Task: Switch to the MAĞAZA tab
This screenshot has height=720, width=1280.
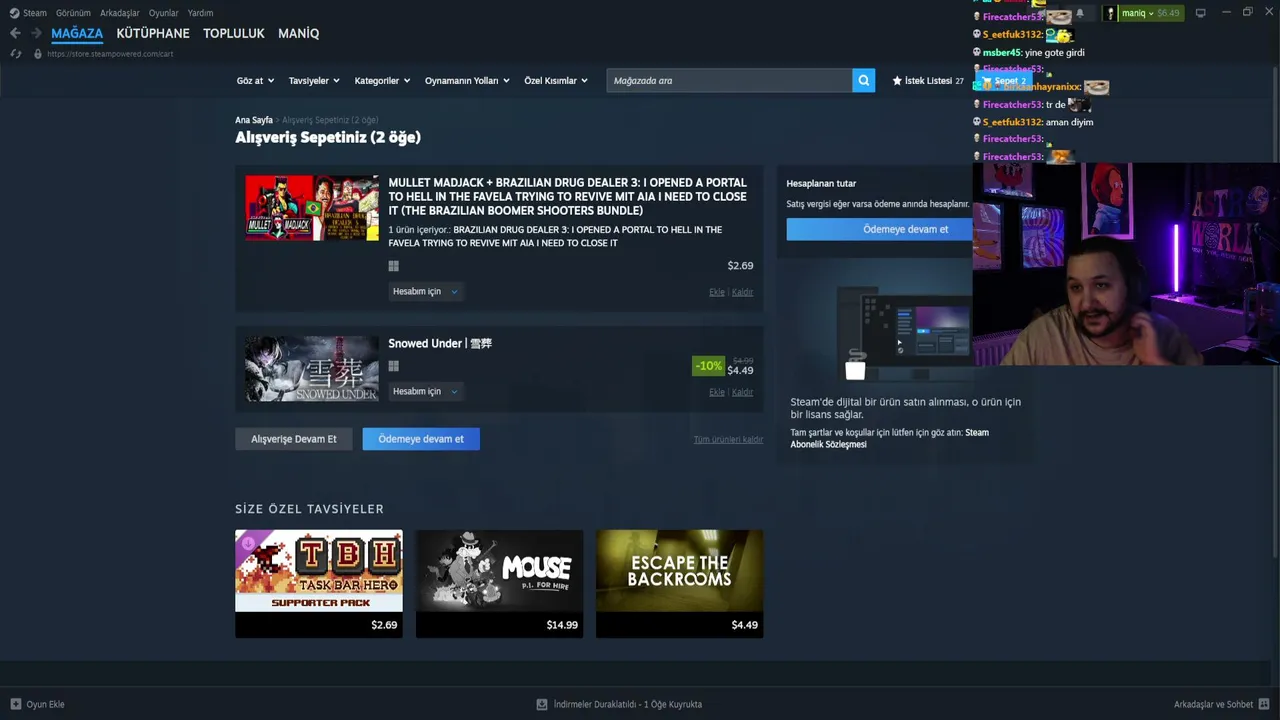Action: pyautogui.click(x=77, y=33)
